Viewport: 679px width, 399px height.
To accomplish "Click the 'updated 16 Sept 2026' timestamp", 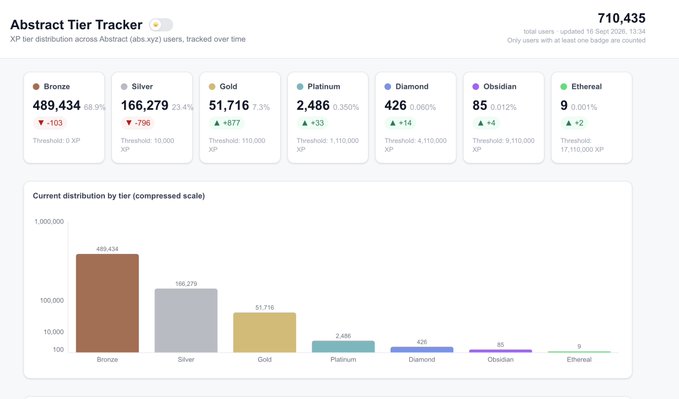I will point(603,32).
